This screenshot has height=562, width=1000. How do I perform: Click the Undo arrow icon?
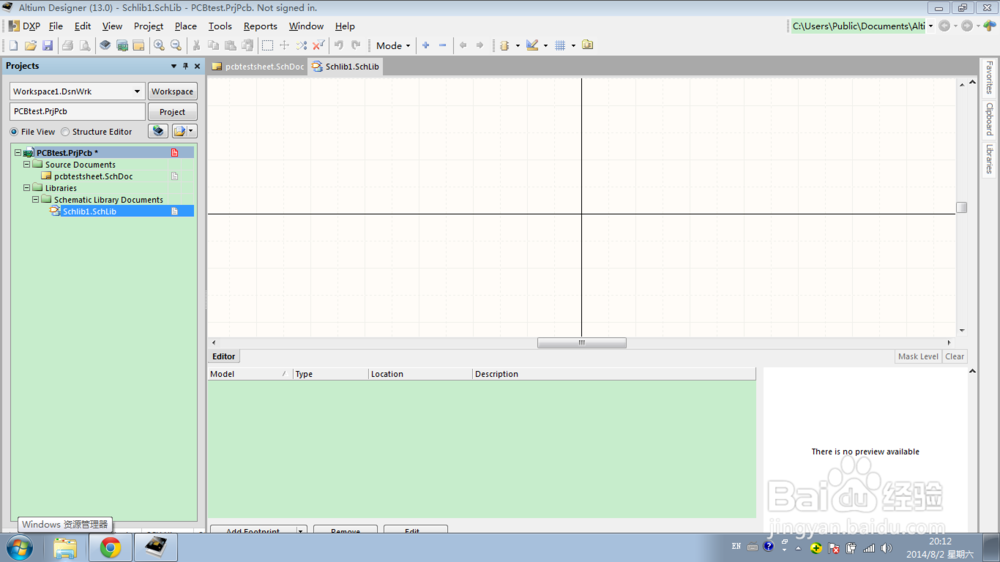click(x=339, y=45)
